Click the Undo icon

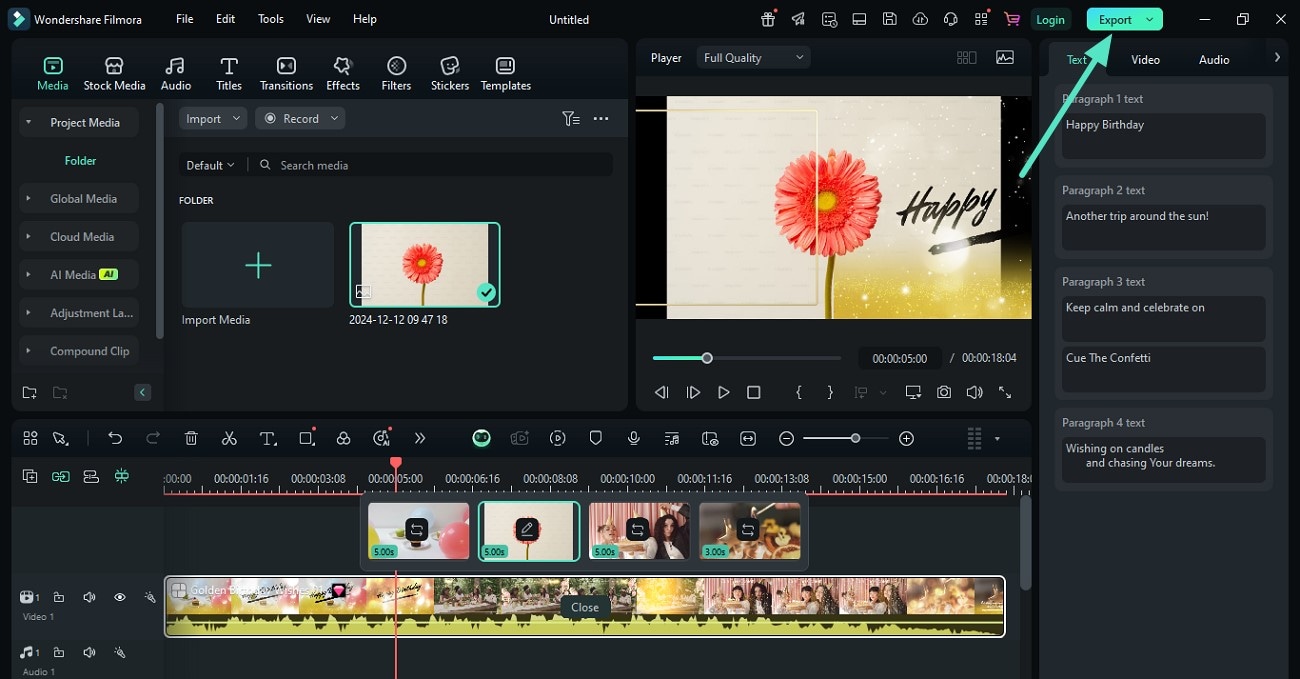pyautogui.click(x=115, y=438)
